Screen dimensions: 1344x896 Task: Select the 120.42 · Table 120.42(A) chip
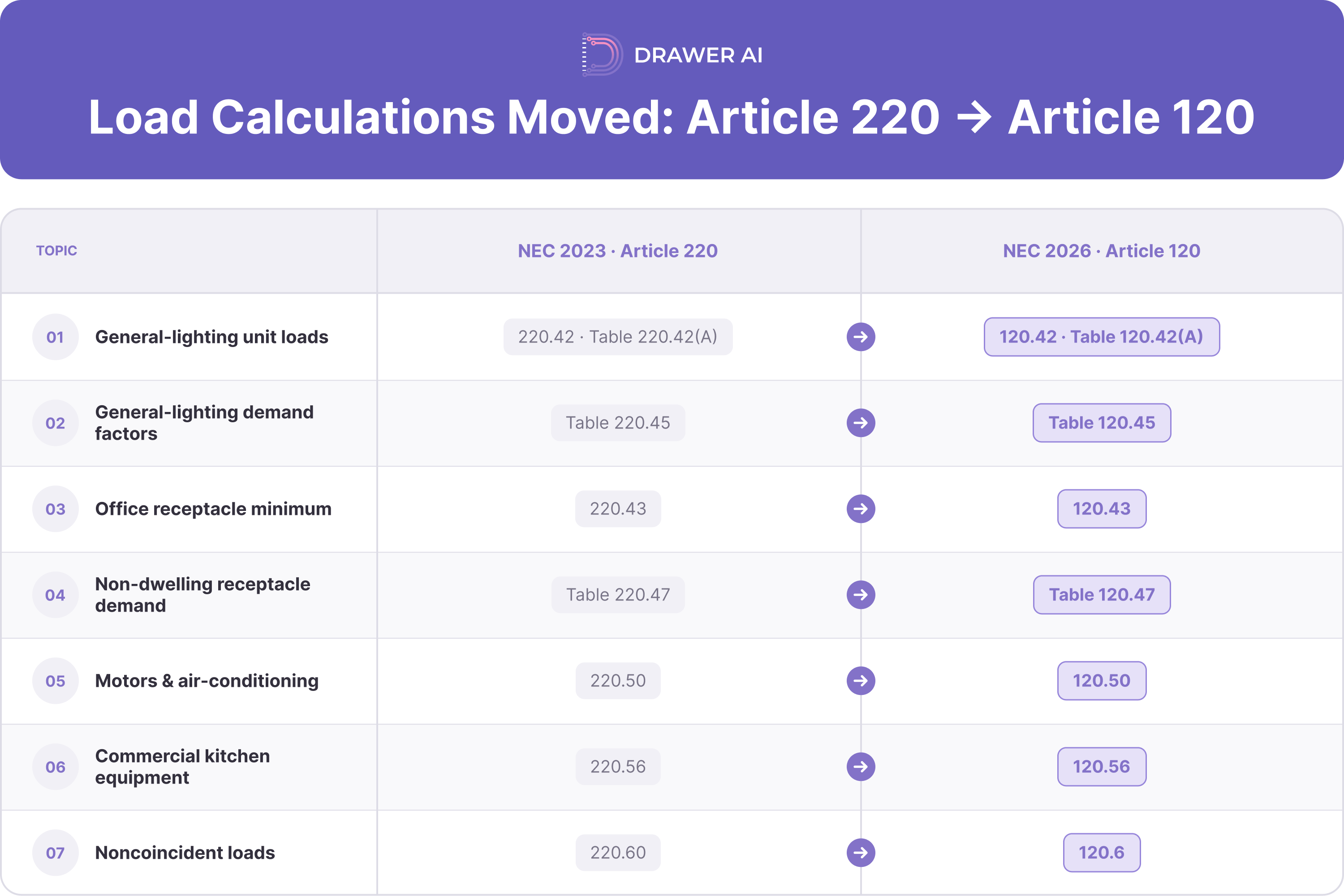click(x=1102, y=337)
